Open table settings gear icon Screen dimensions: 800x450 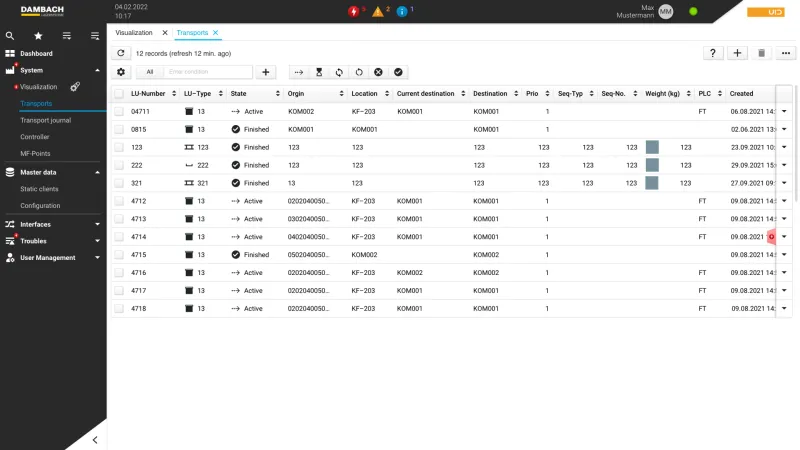click(121, 72)
